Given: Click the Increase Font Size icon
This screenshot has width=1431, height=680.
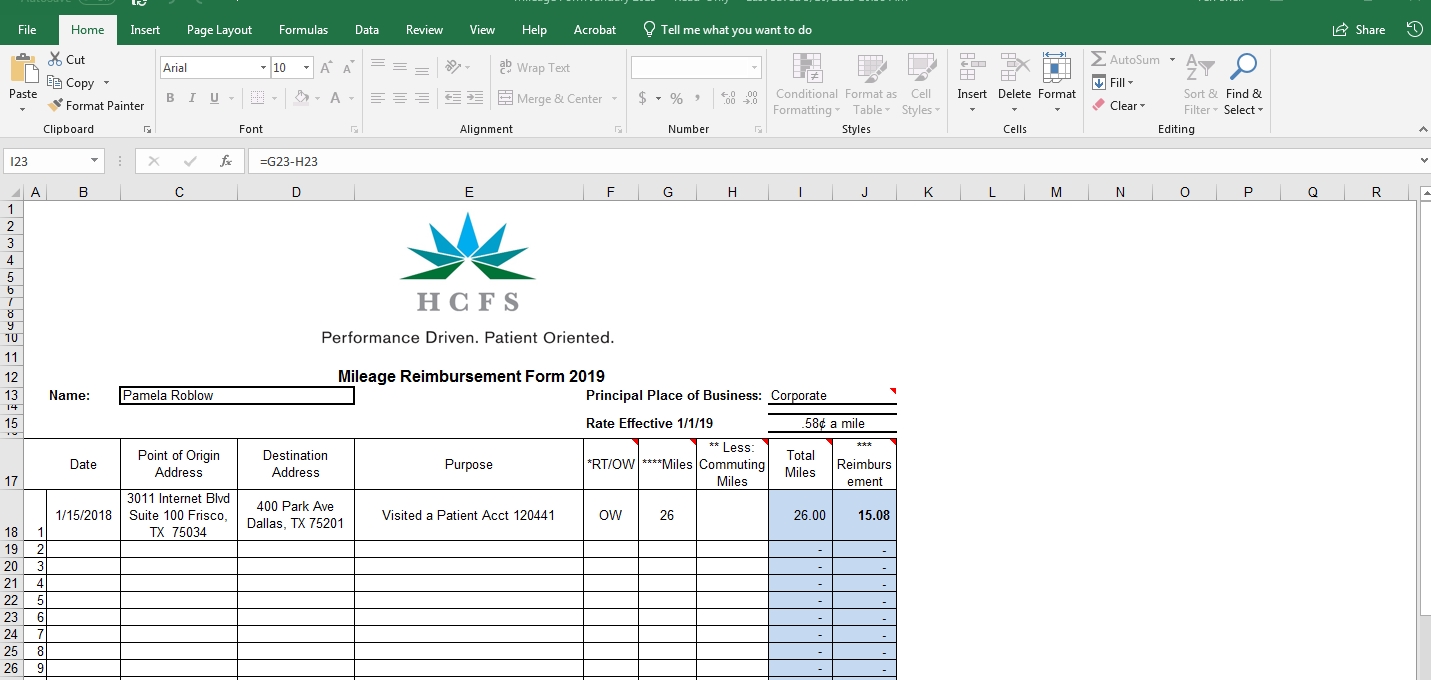Looking at the screenshot, I should click(x=326, y=68).
